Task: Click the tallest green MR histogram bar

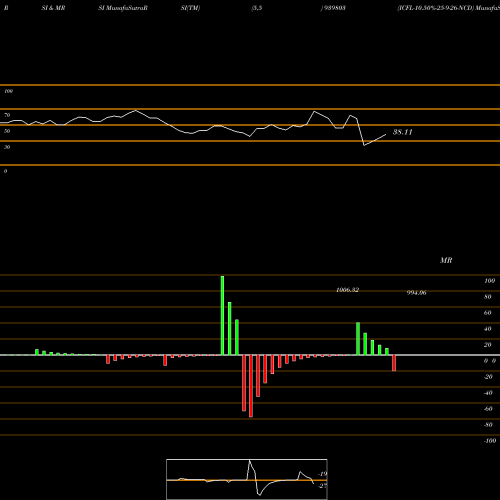Action: [x=222, y=315]
